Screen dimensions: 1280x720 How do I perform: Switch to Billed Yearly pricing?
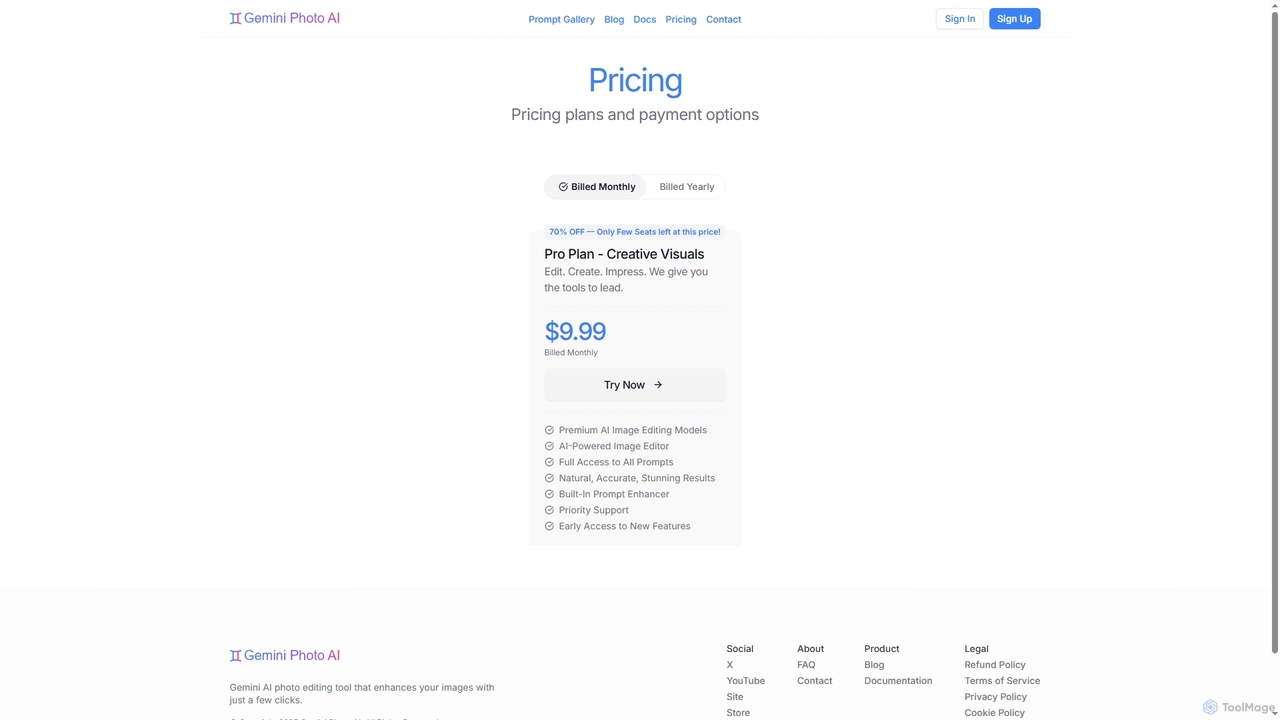(x=686, y=187)
